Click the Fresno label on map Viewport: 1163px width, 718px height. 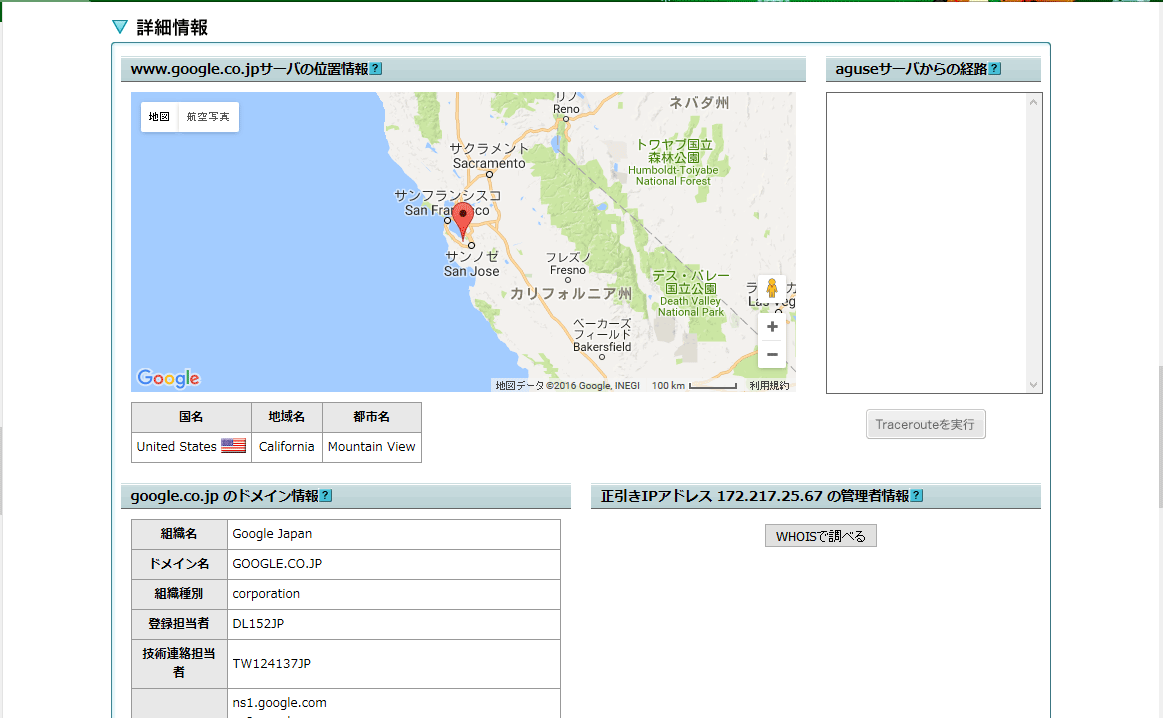(568, 270)
